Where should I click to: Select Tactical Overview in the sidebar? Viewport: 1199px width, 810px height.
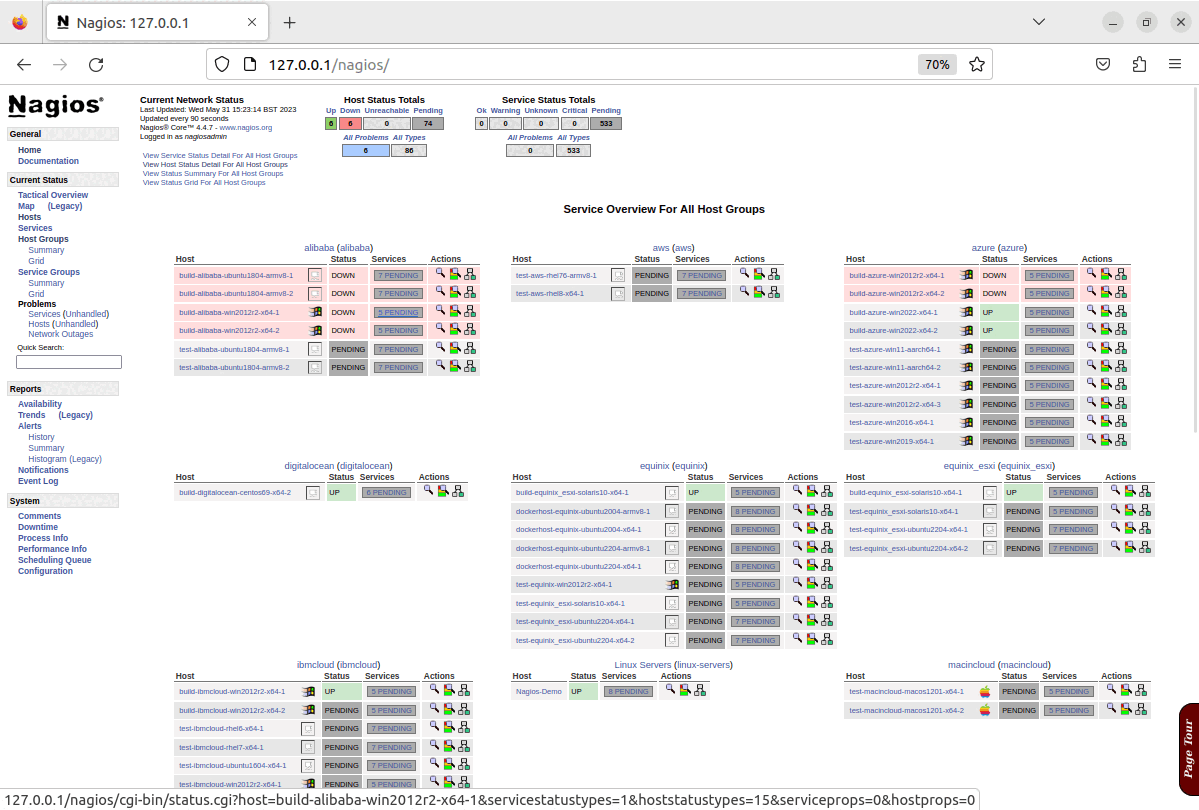(52, 194)
